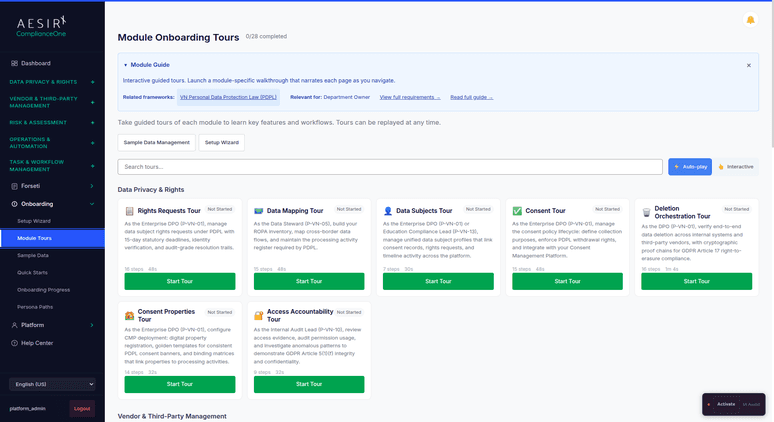Click the Activate button
The image size is (774, 422).
726,404
